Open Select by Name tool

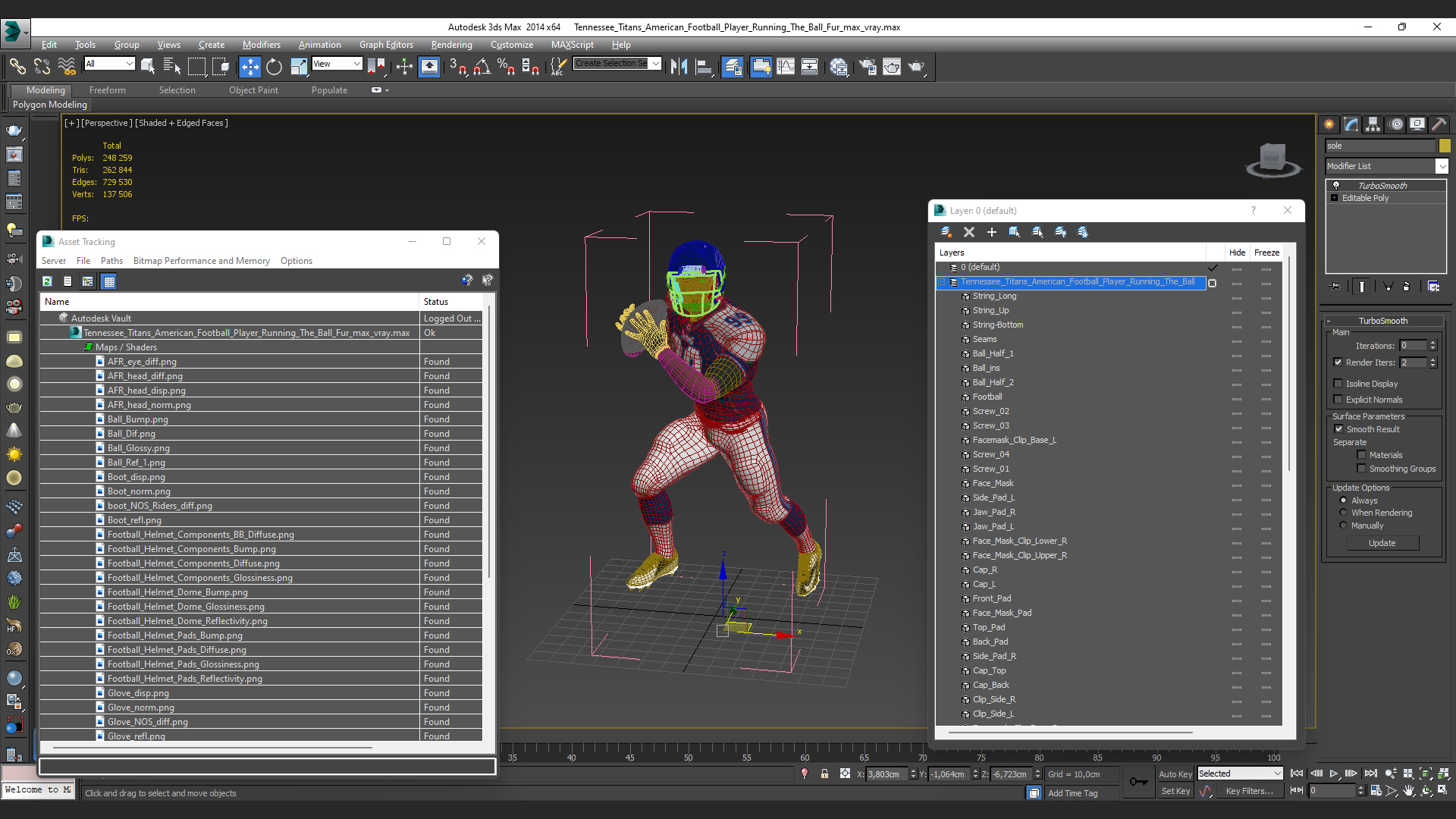pyautogui.click(x=171, y=67)
